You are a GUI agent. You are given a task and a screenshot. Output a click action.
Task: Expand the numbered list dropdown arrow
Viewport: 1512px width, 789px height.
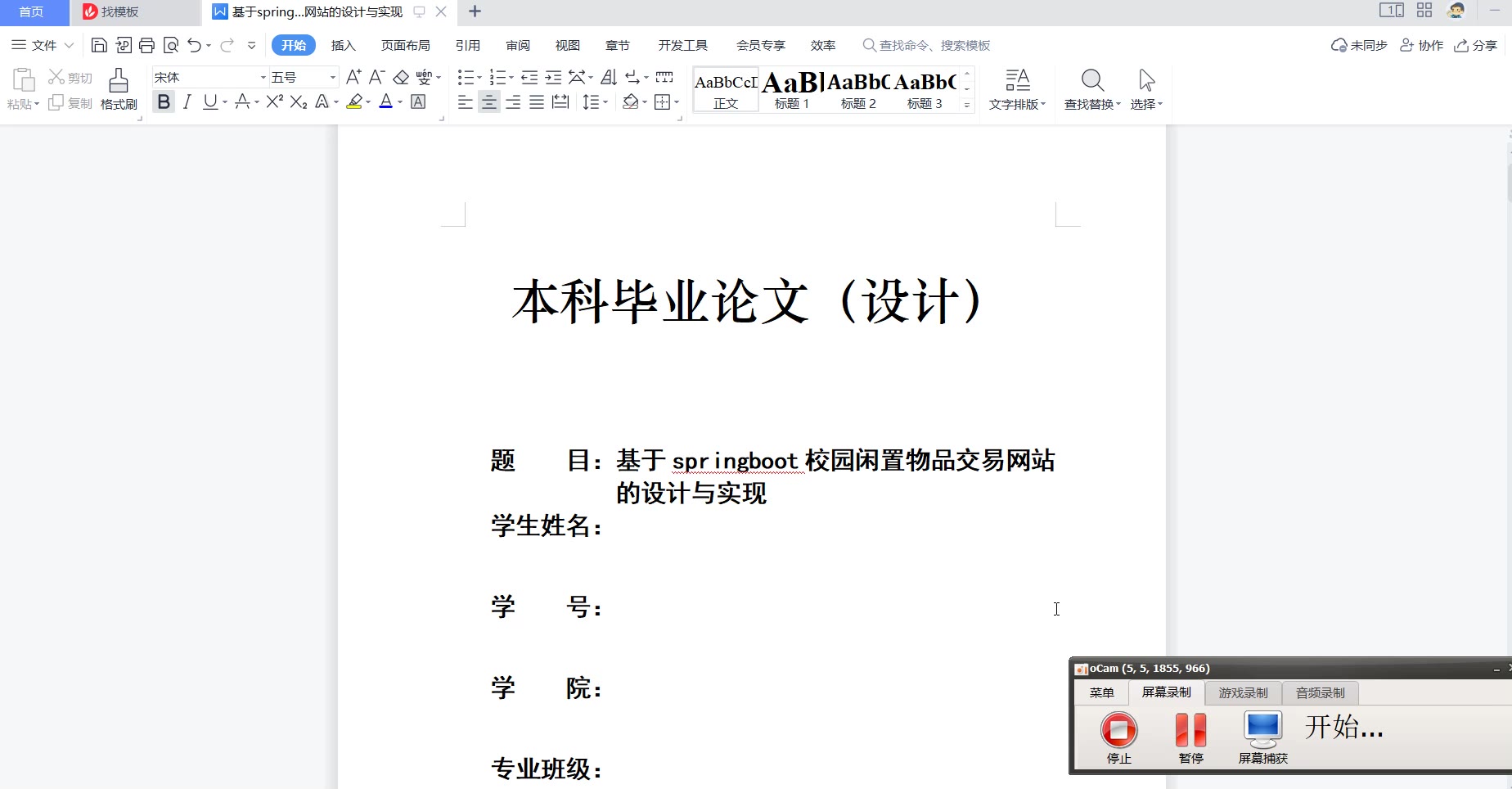[511, 78]
